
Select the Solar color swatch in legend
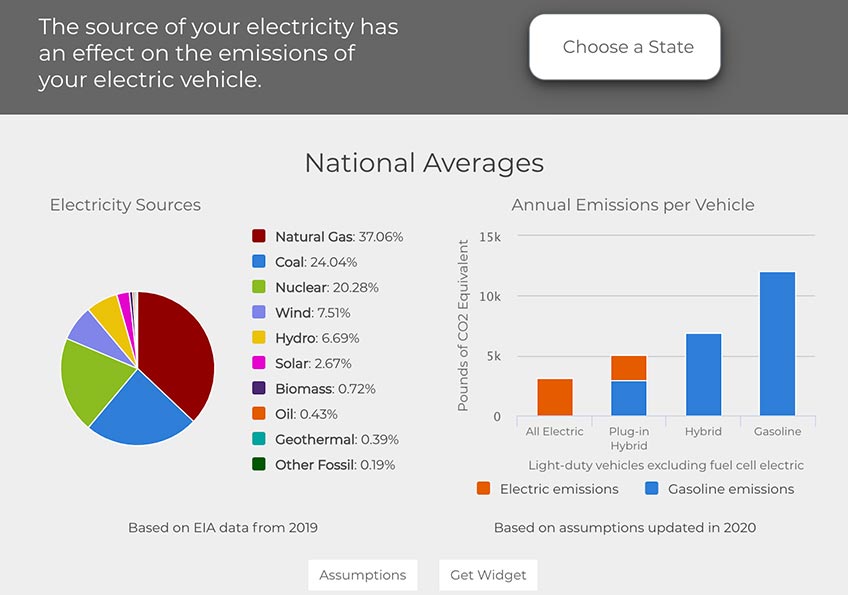(x=261, y=363)
